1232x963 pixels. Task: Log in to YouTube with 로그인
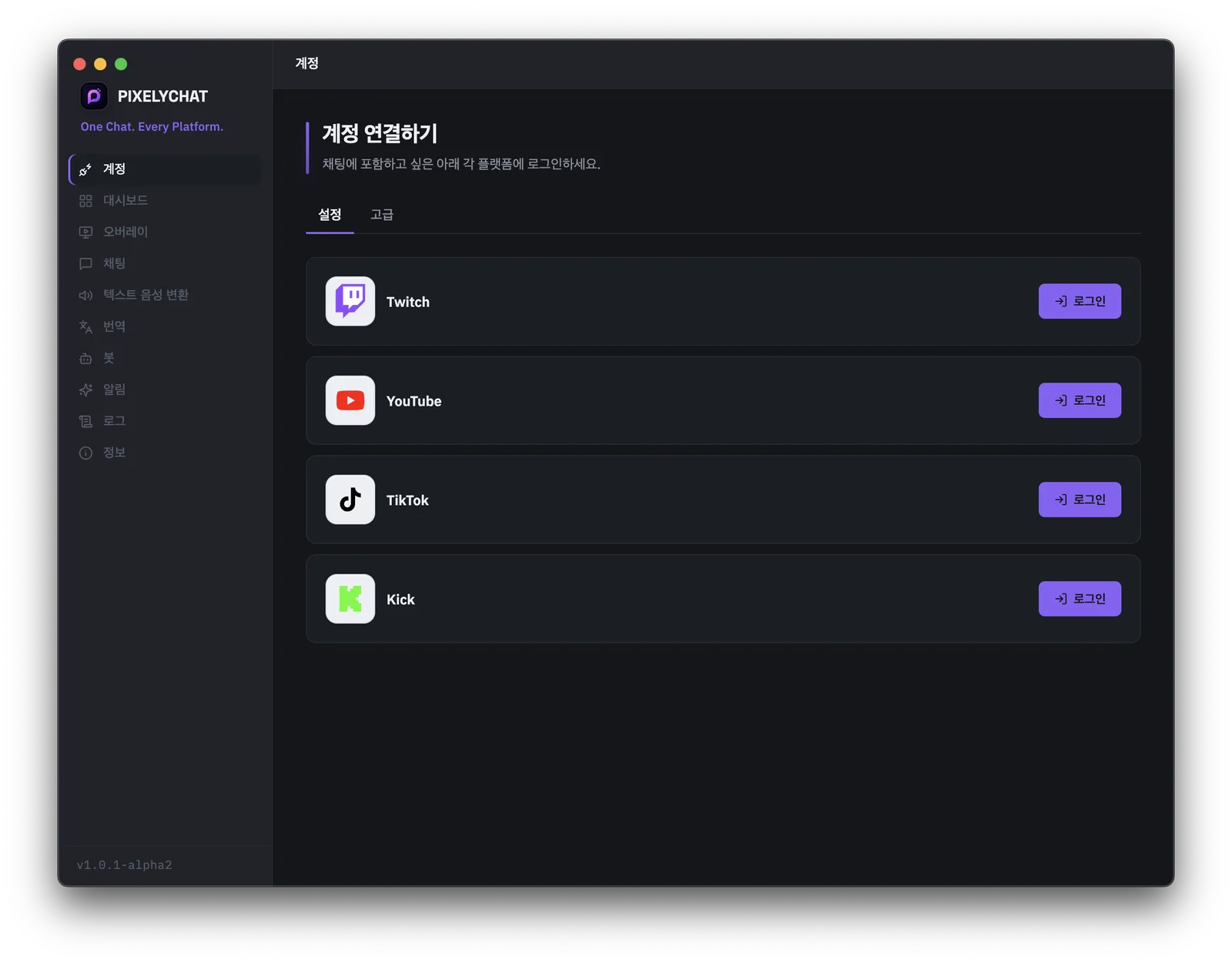[1080, 400]
